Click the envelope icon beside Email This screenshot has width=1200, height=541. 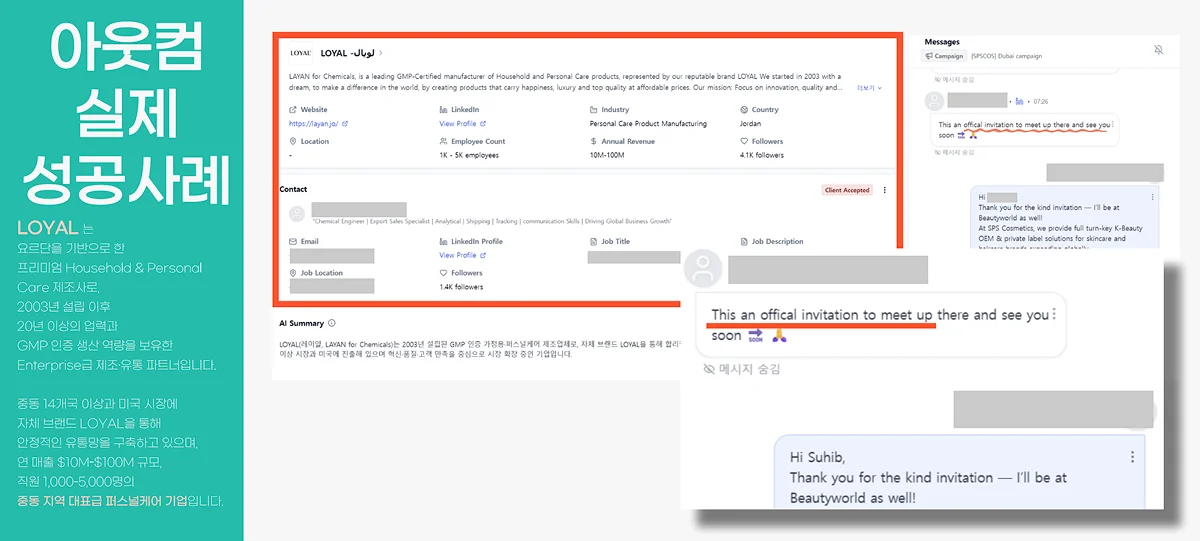(293, 241)
